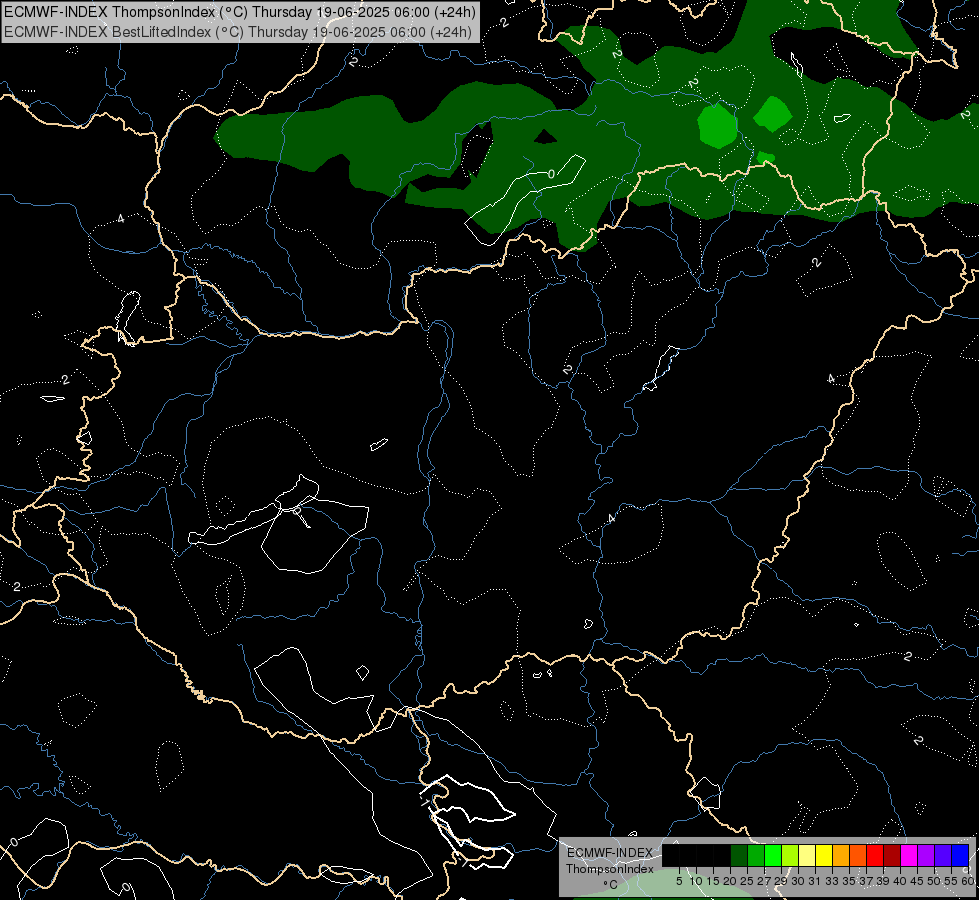Click the yellow-green 29-30 legend swatch
979x900 pixels.
(790, 856)
